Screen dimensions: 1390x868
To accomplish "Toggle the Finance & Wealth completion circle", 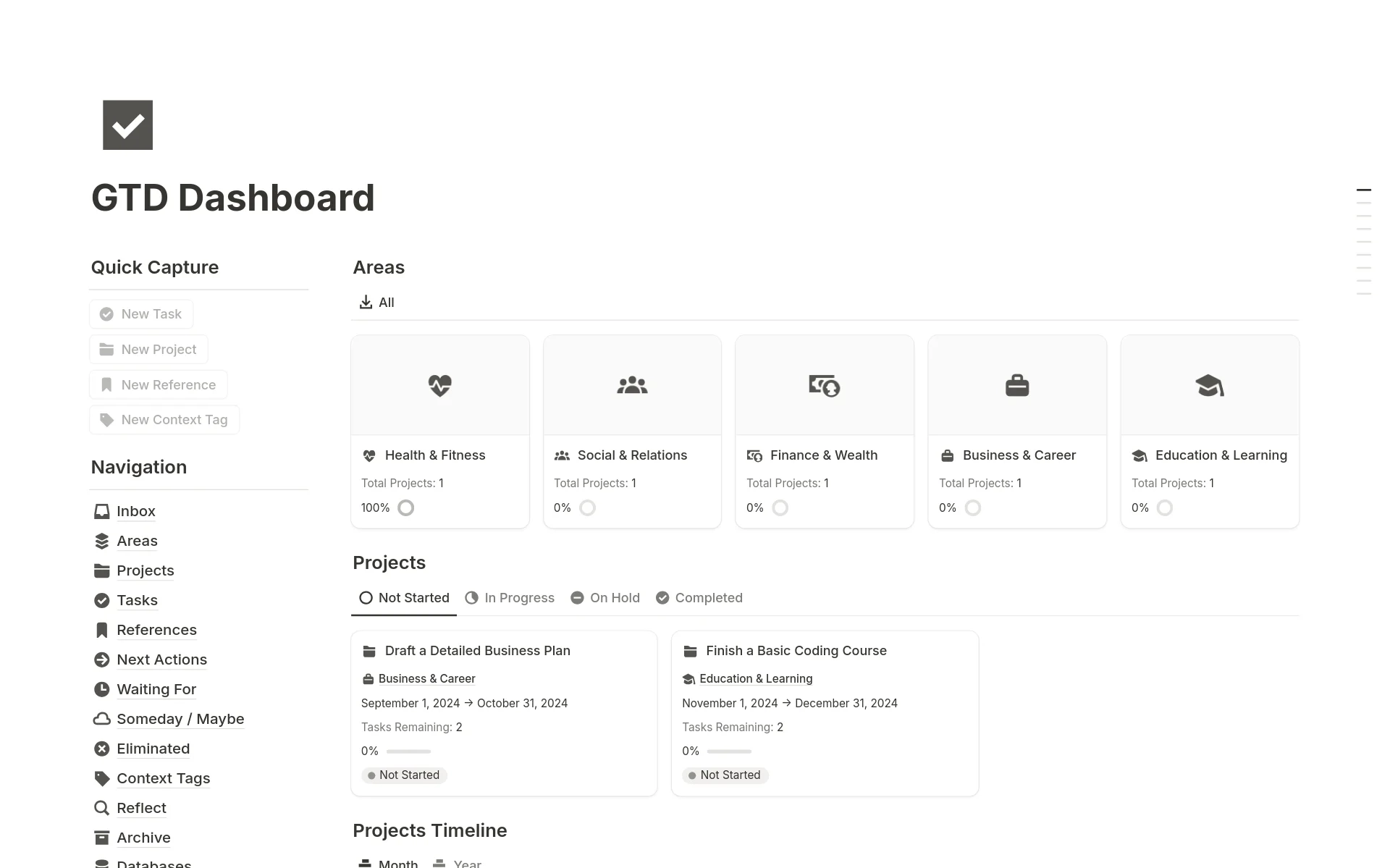I will point(780,508).
